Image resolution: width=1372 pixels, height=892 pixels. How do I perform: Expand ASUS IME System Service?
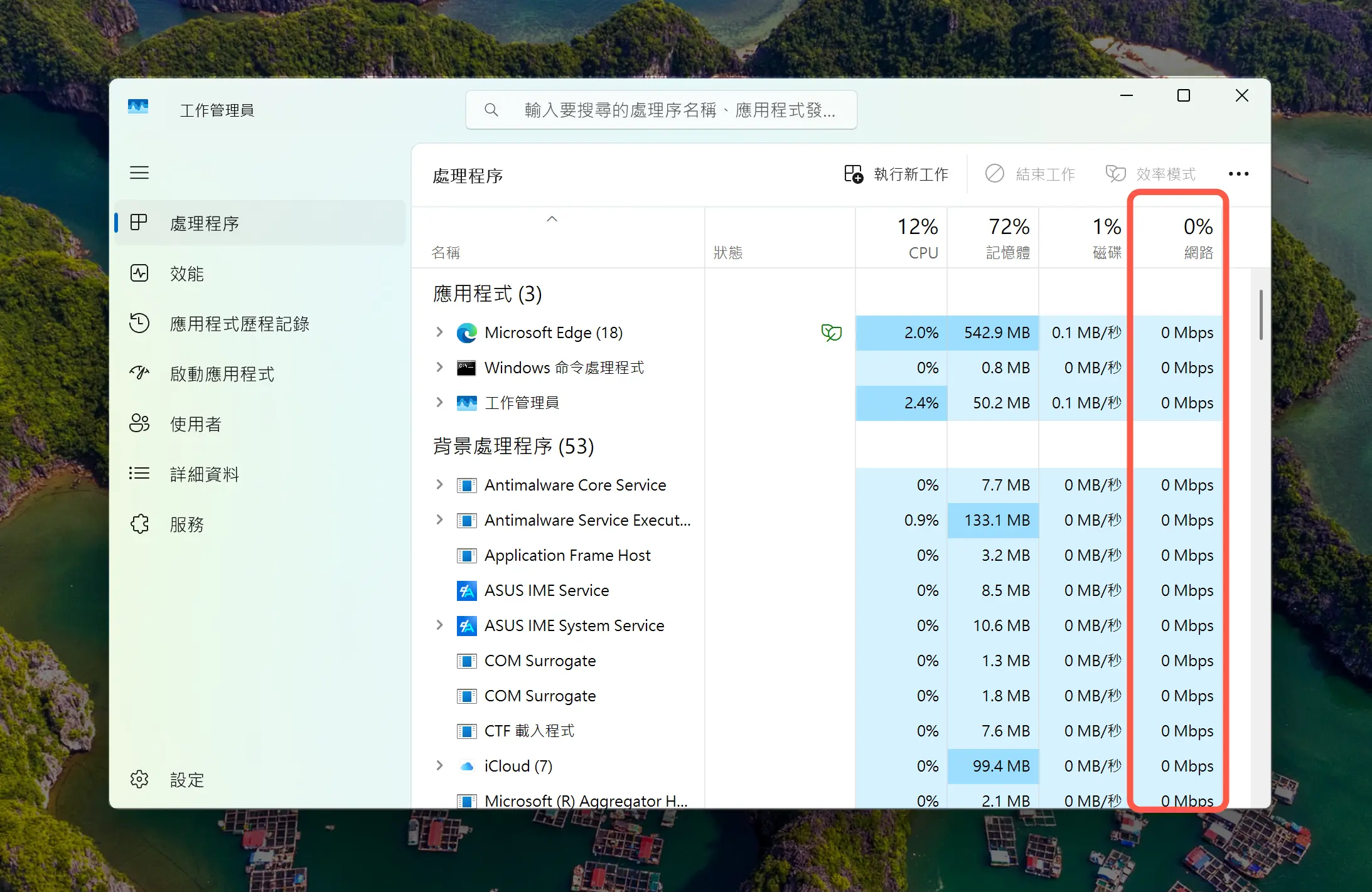[439, 625]
